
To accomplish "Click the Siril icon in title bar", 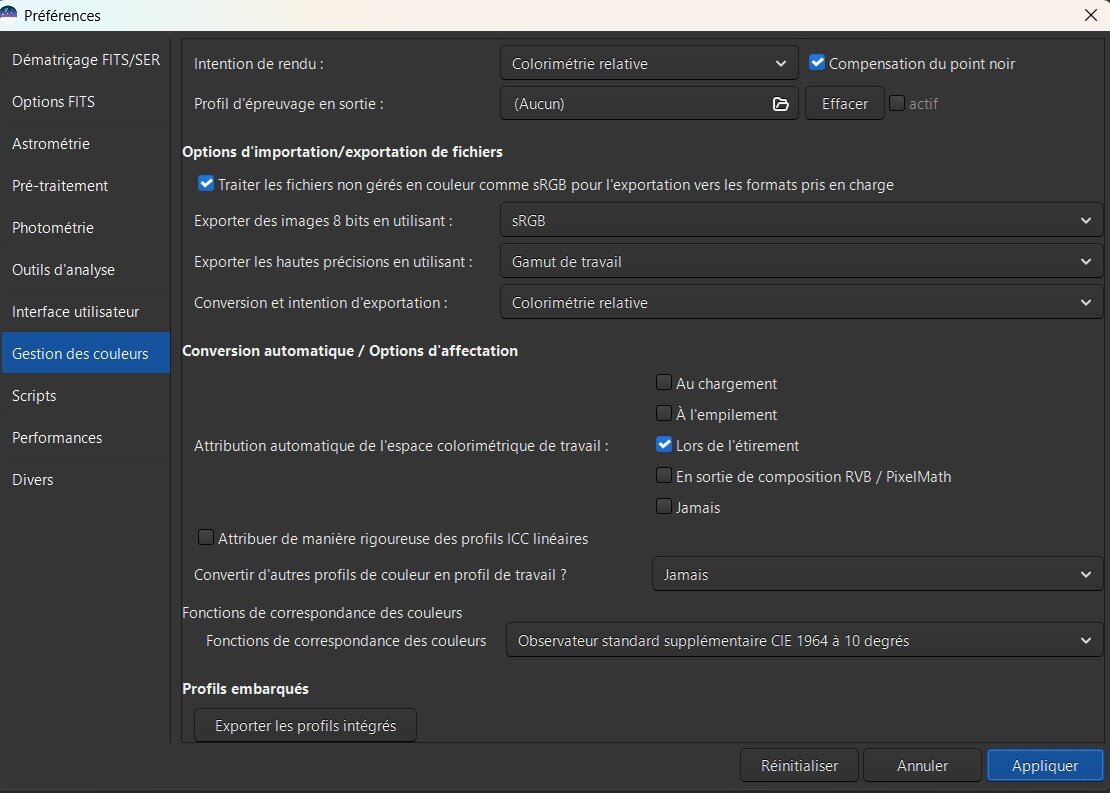I will (9, 14).
